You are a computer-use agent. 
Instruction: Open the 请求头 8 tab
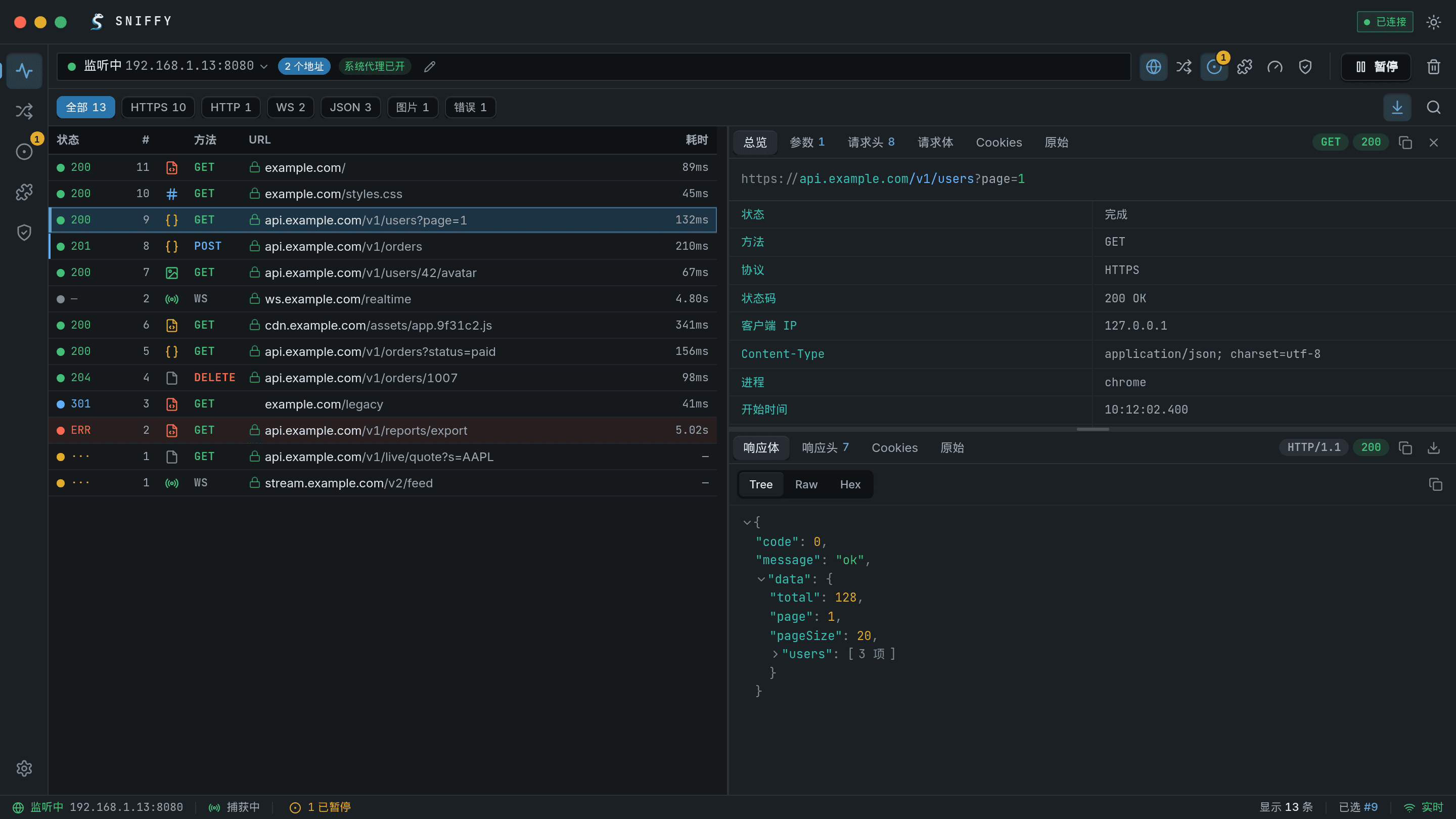pyautogui.click(x=871, y=143)
